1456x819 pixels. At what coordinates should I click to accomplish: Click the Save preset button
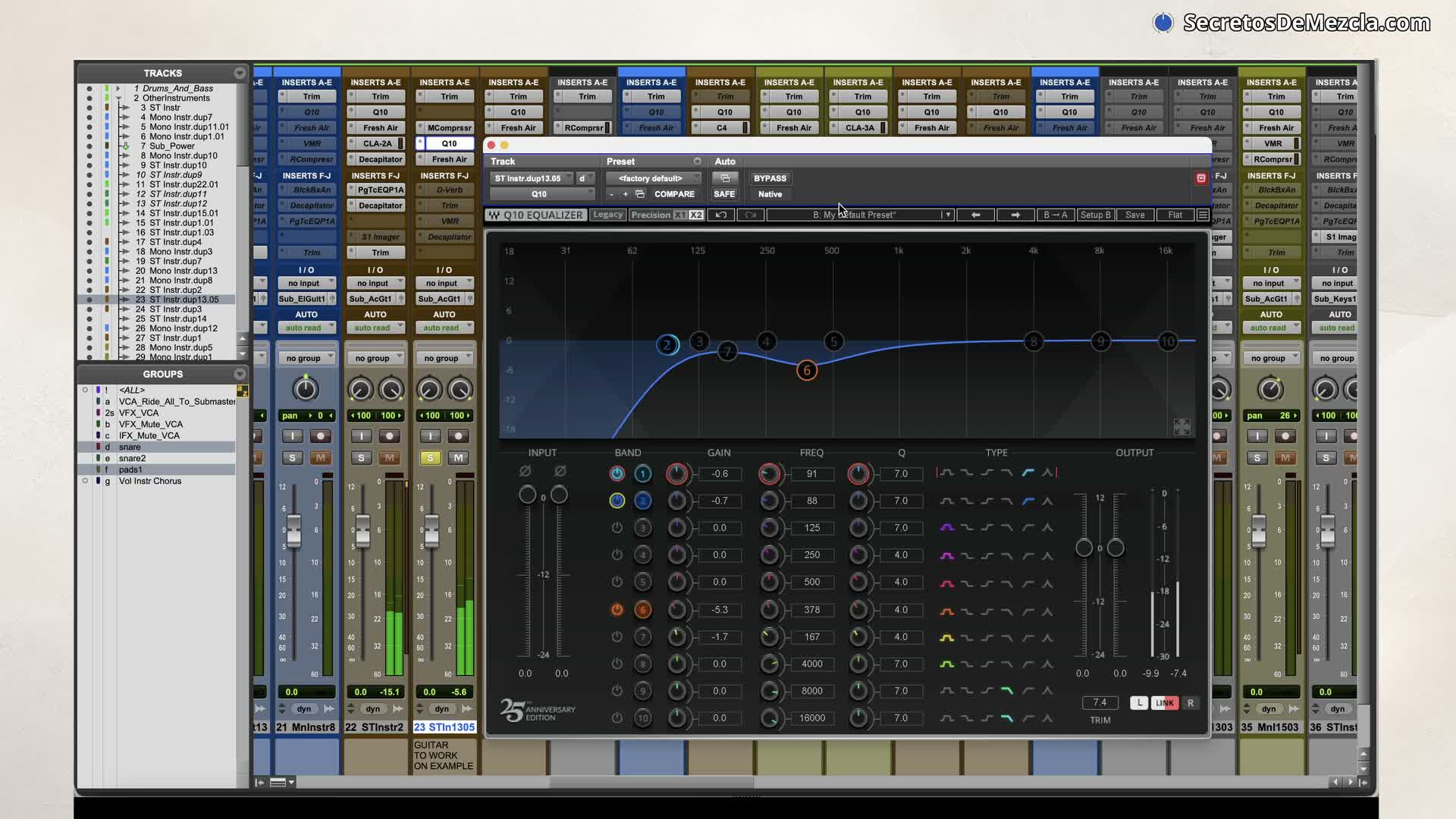click(x=1134, y=215)
